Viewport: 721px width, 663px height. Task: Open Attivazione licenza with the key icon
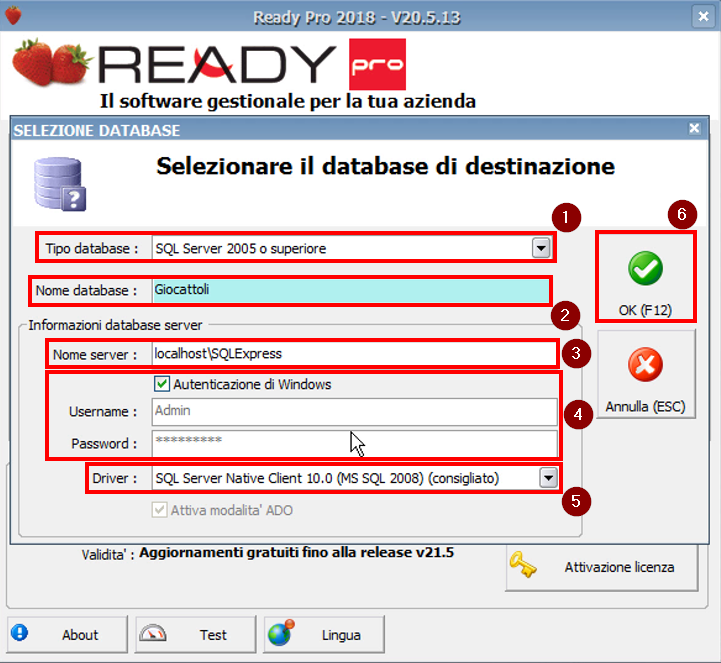coord(602,567)
